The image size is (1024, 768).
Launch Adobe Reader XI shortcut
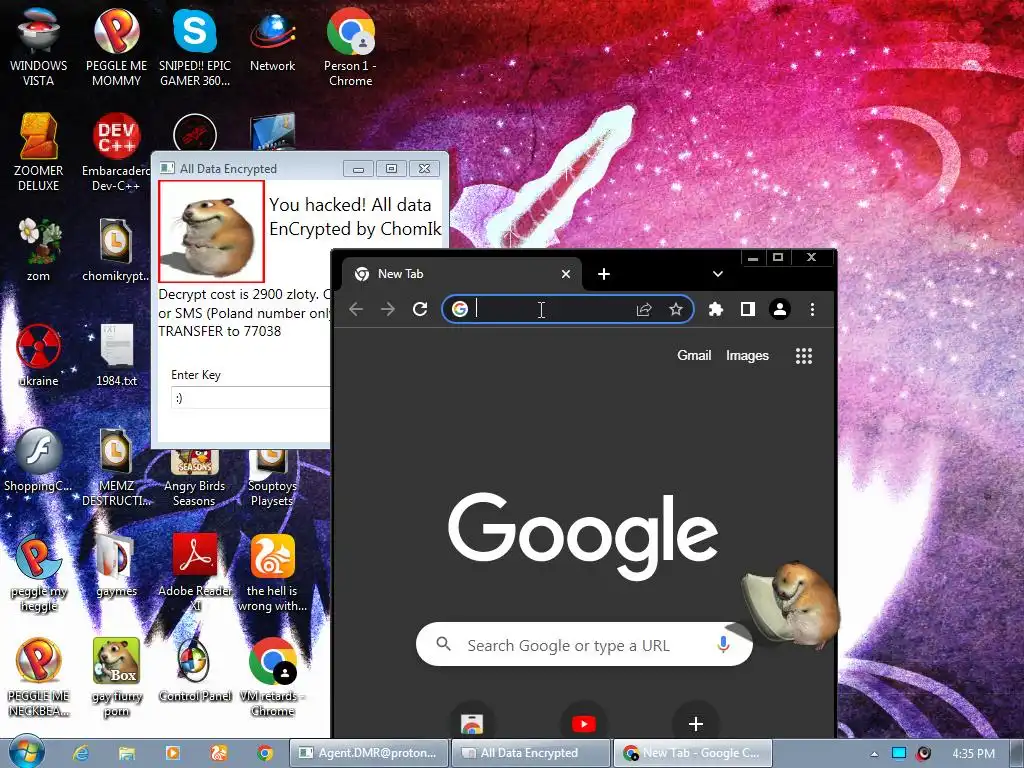[195, 572]
